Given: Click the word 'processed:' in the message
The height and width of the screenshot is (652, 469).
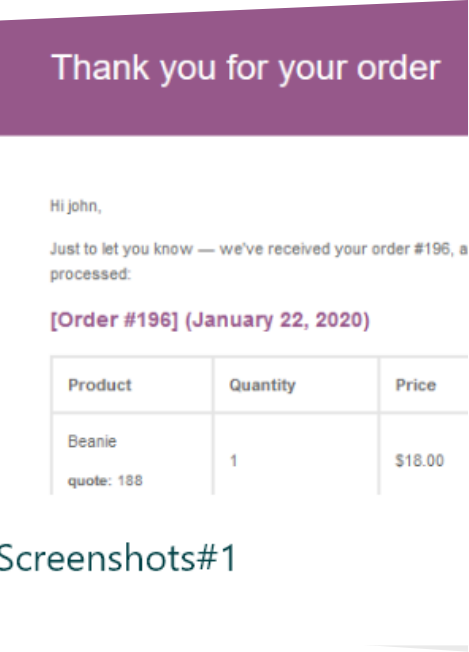Looking at the screenshot, I should point(90,274).
